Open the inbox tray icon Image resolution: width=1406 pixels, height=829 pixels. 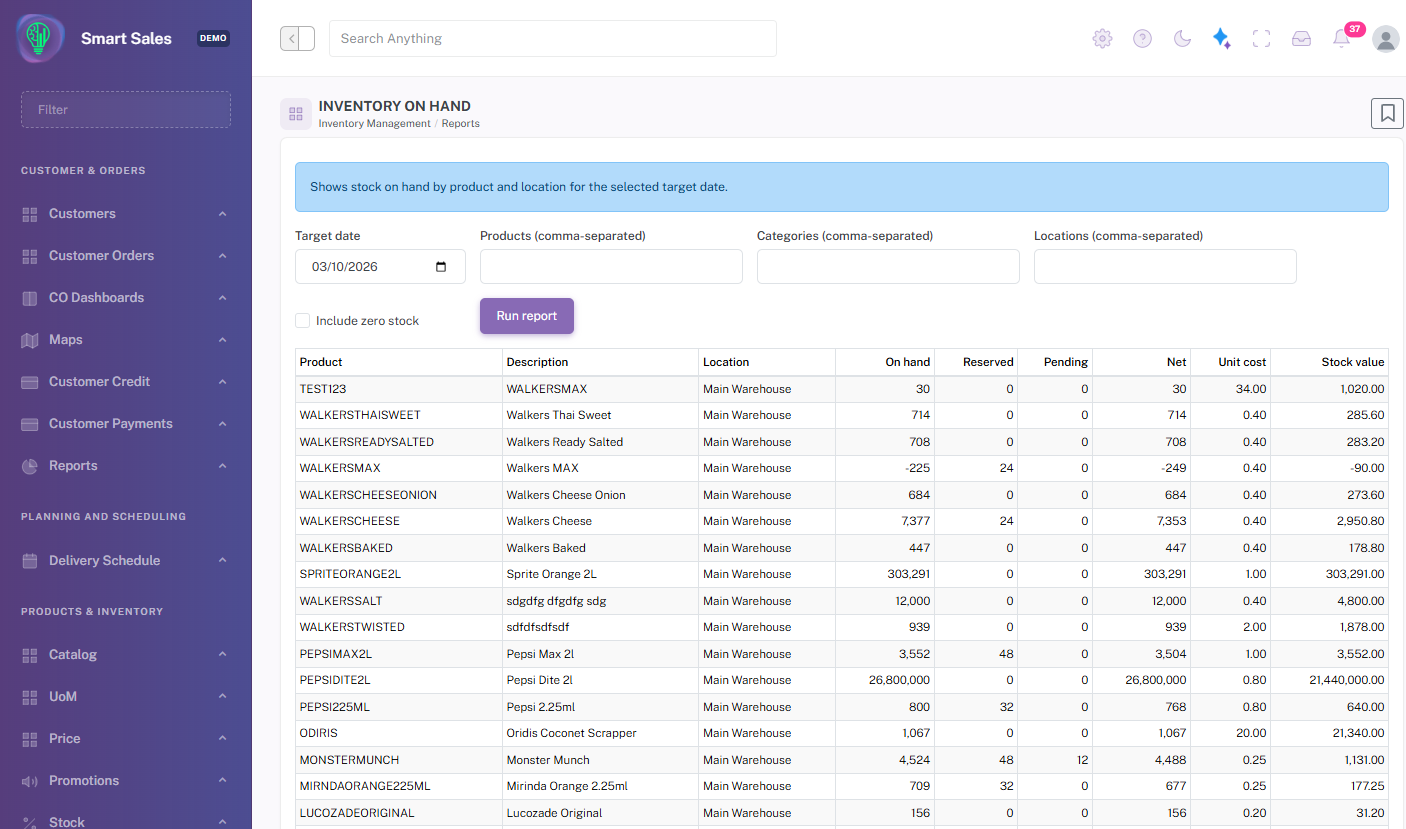[x=1301, y=38]
